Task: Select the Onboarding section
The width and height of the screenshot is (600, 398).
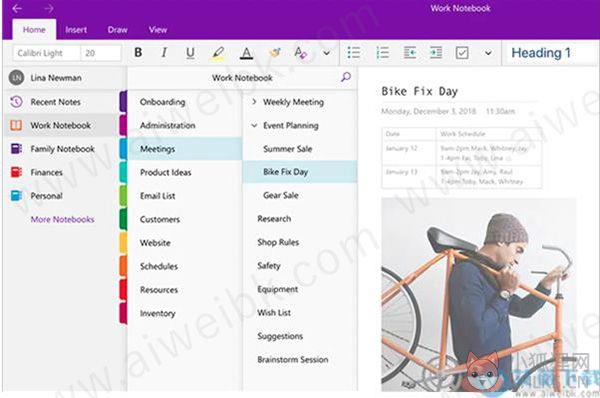Action: click(185, 102)
